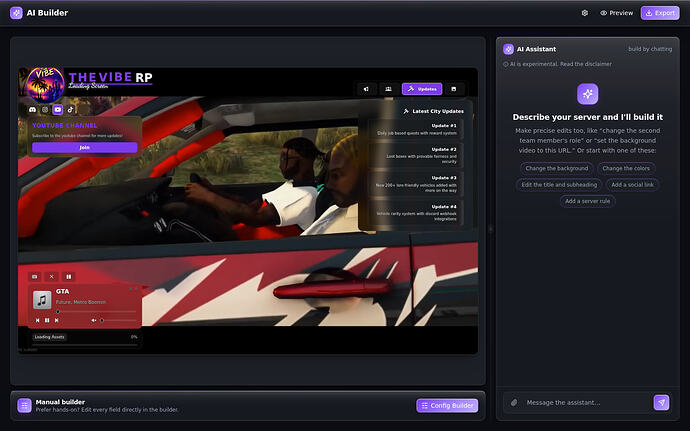Open the settings gear in the header
690x431 pixels.
(585, 13)
